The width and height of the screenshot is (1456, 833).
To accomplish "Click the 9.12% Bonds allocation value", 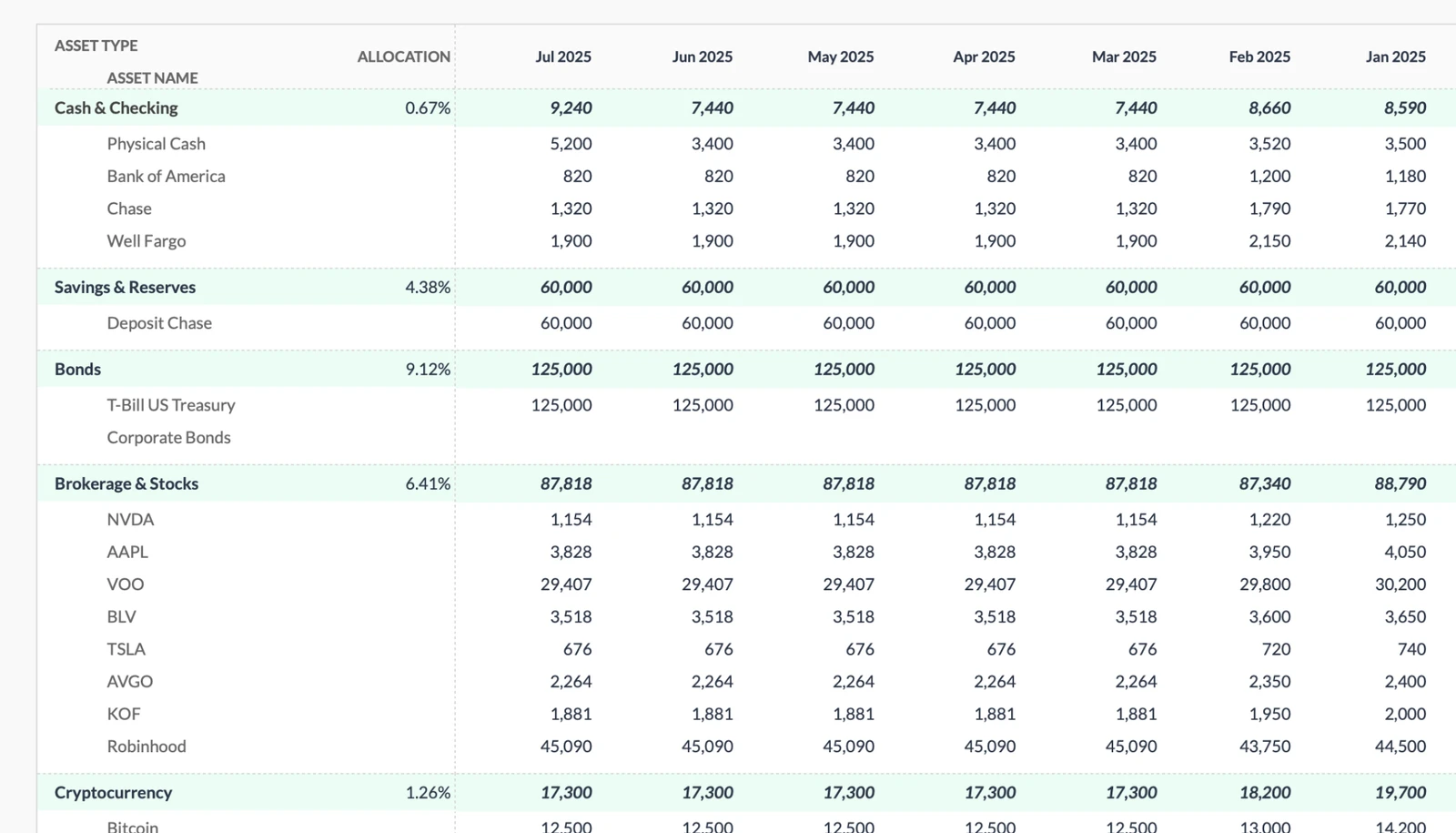I will (x=428, y=369).
